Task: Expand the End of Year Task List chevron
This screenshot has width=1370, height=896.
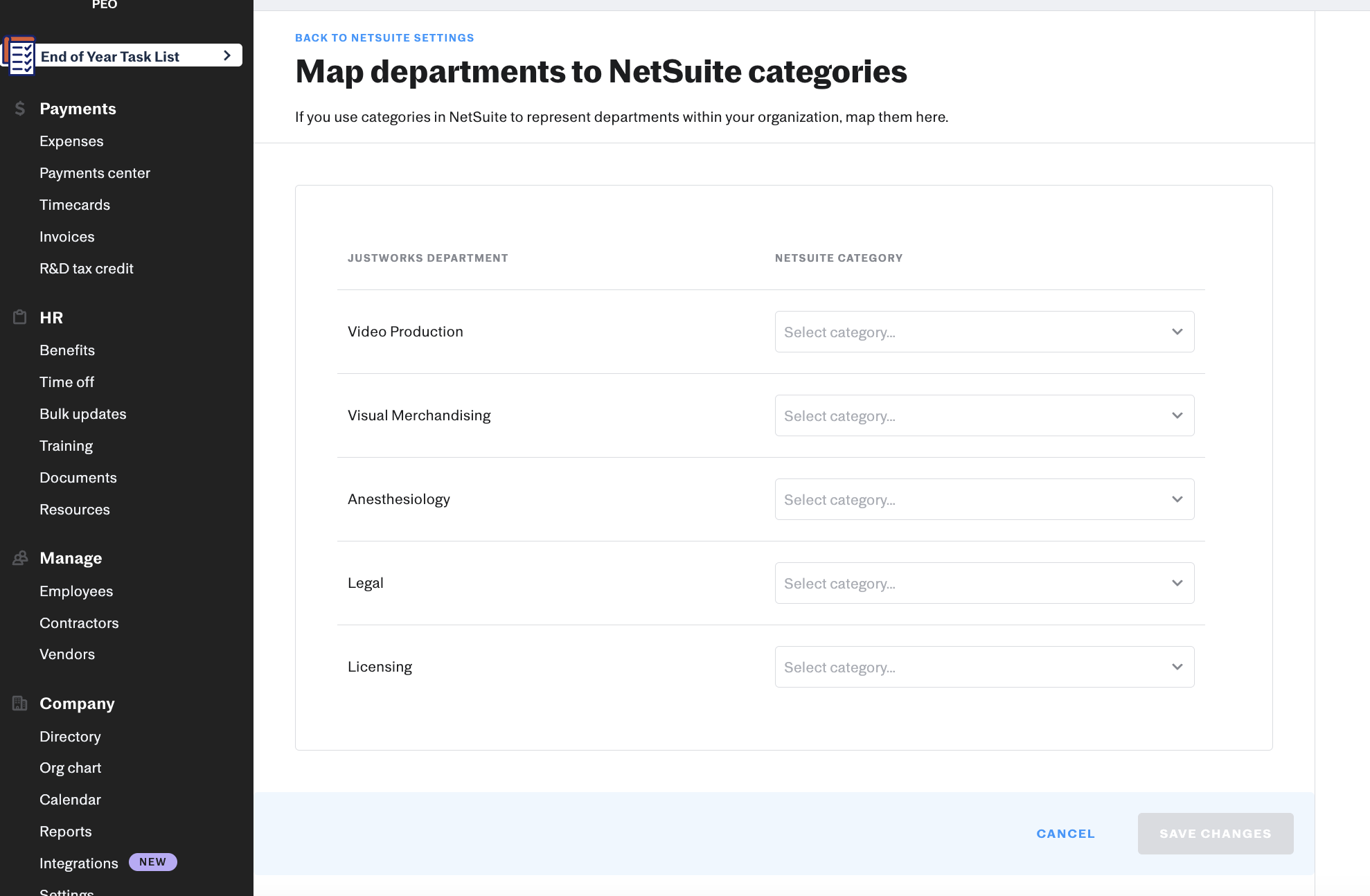Action: pos(226,55)
